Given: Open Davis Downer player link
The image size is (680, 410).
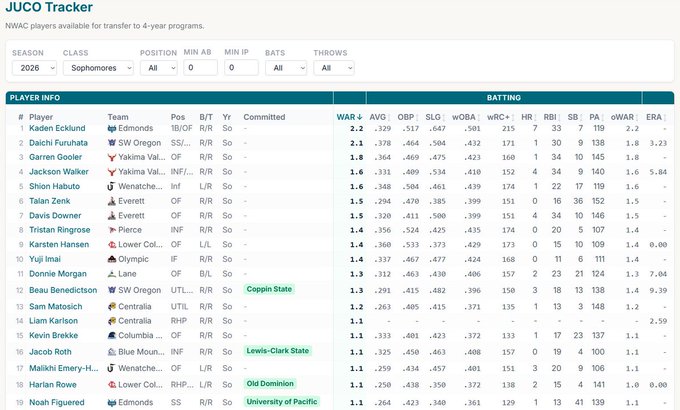Looking at the screenshot, I should coord(55,216).
